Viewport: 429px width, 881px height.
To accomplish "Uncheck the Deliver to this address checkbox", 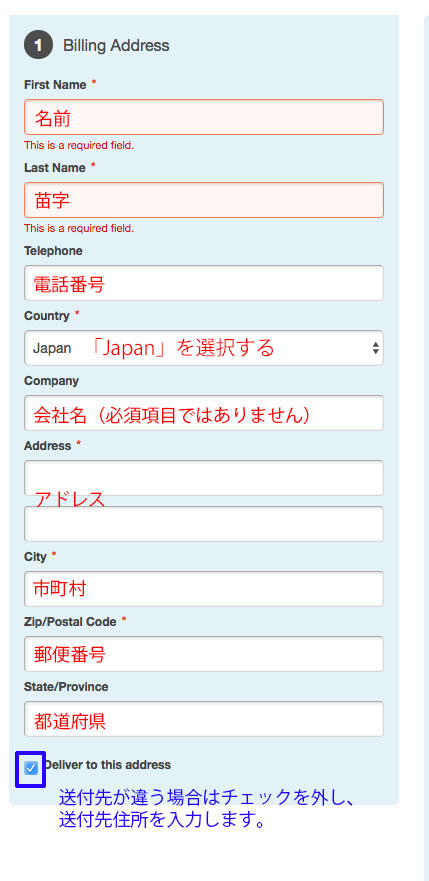I will pyautogui.click(x=31, y=768).
